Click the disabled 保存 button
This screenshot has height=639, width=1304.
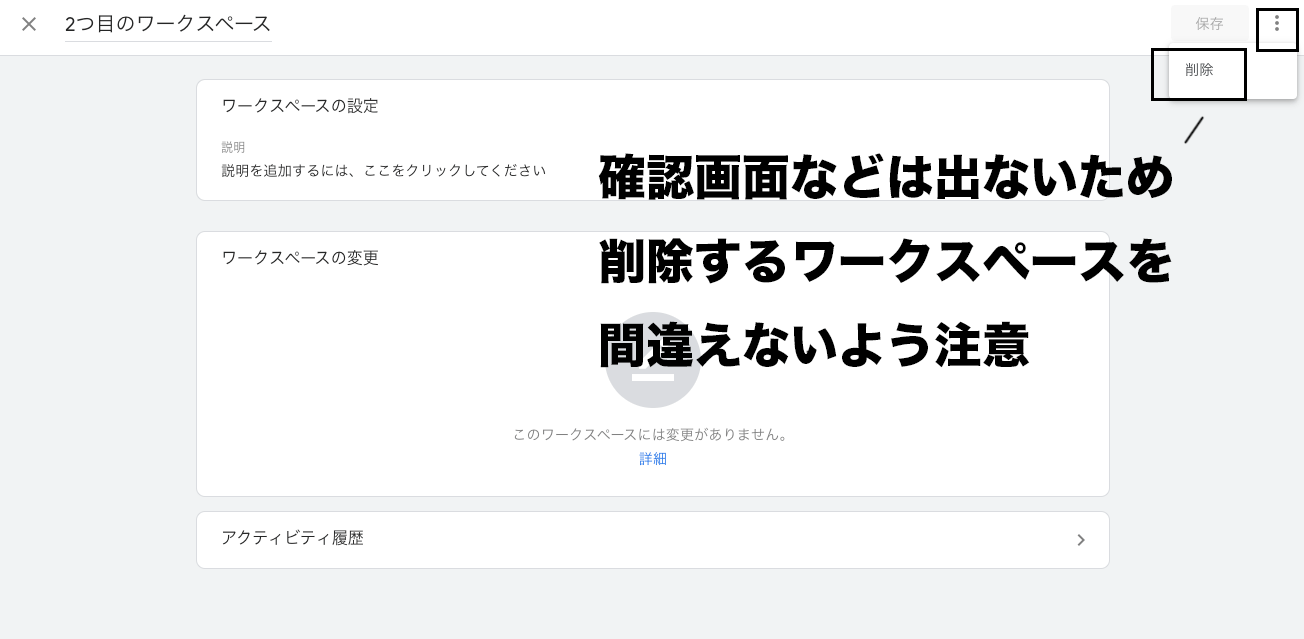[x=1209, y=23]
